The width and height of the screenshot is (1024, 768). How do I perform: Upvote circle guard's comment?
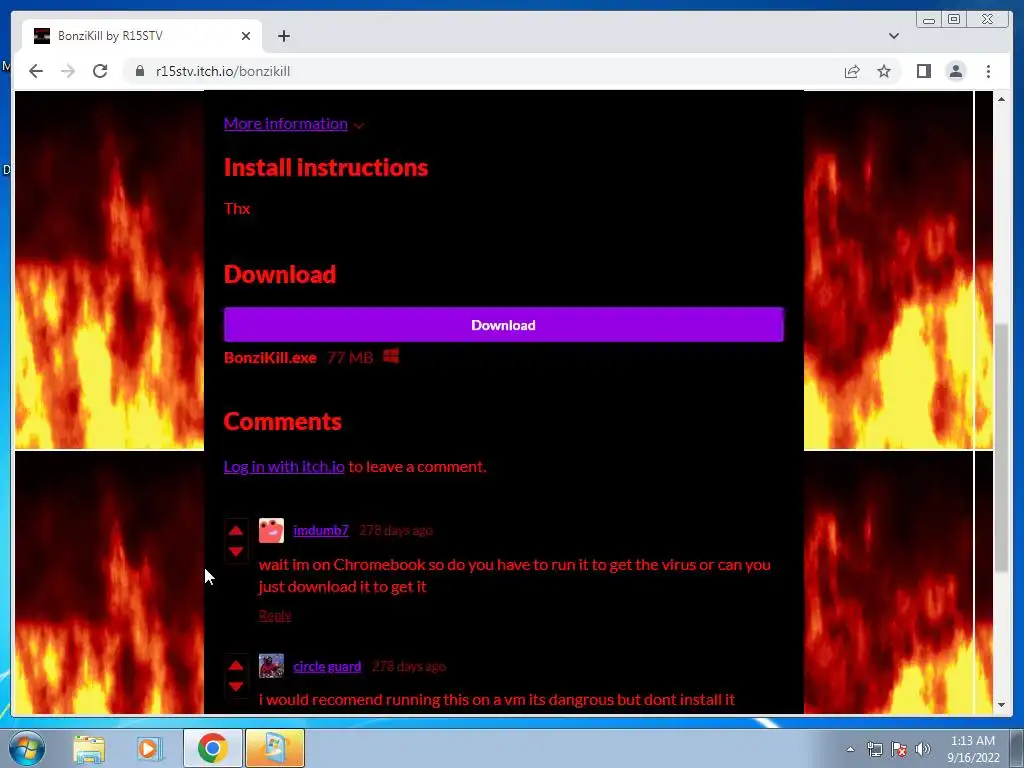click(236, 665)
